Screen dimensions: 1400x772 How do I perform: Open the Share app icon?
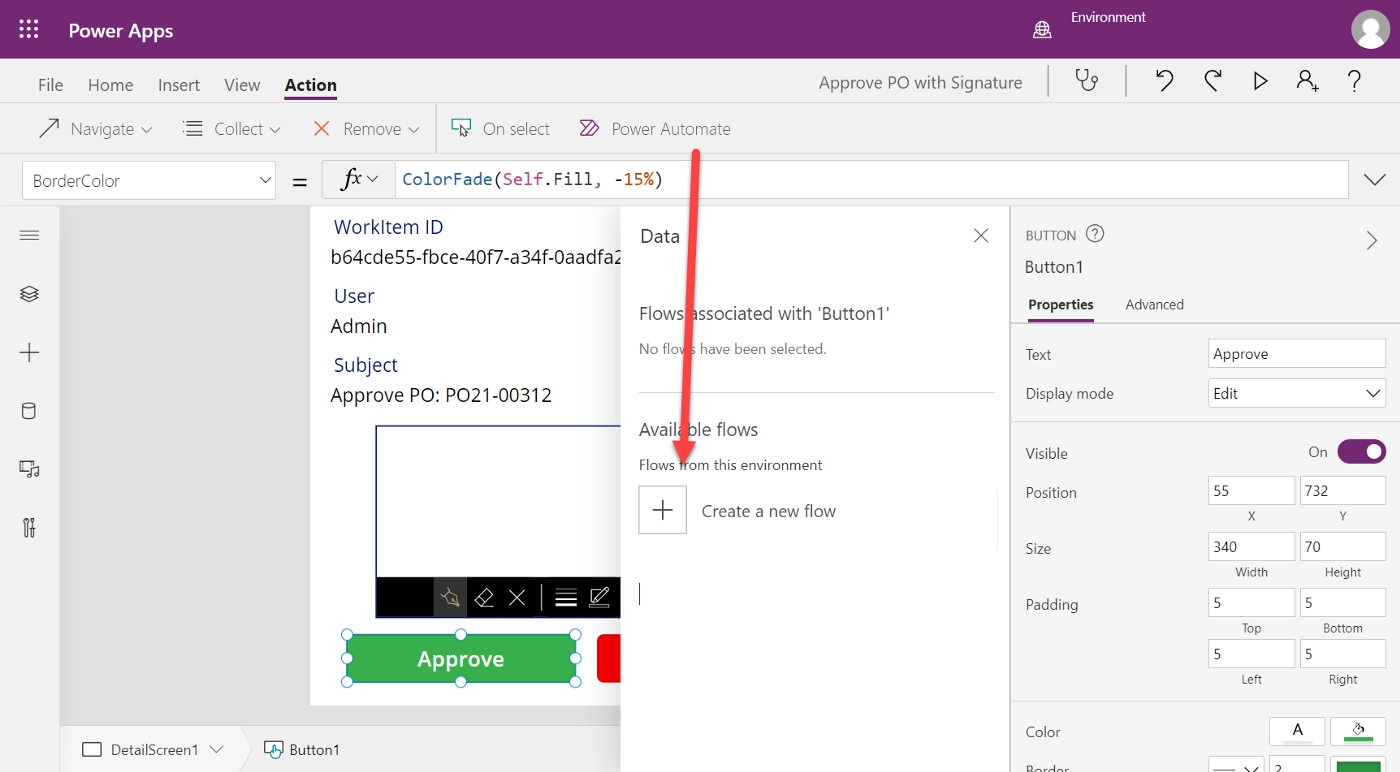[1307, 81]
